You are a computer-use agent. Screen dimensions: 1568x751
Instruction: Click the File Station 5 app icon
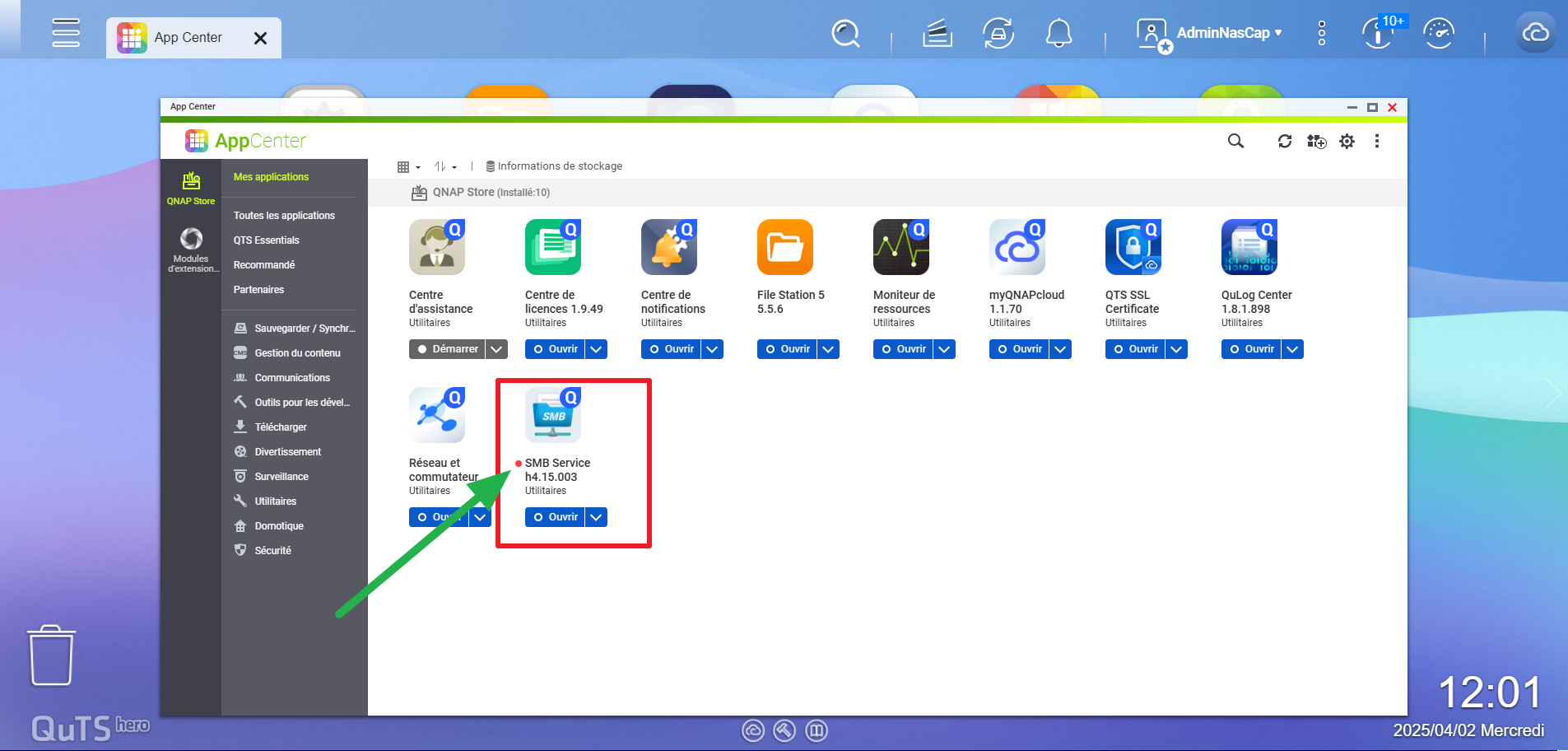pyautogui.click(x=785, y=247)
